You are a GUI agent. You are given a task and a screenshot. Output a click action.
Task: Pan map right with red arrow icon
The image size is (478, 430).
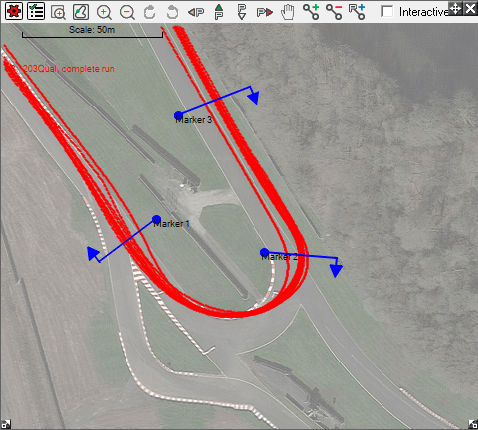[265, 13]
